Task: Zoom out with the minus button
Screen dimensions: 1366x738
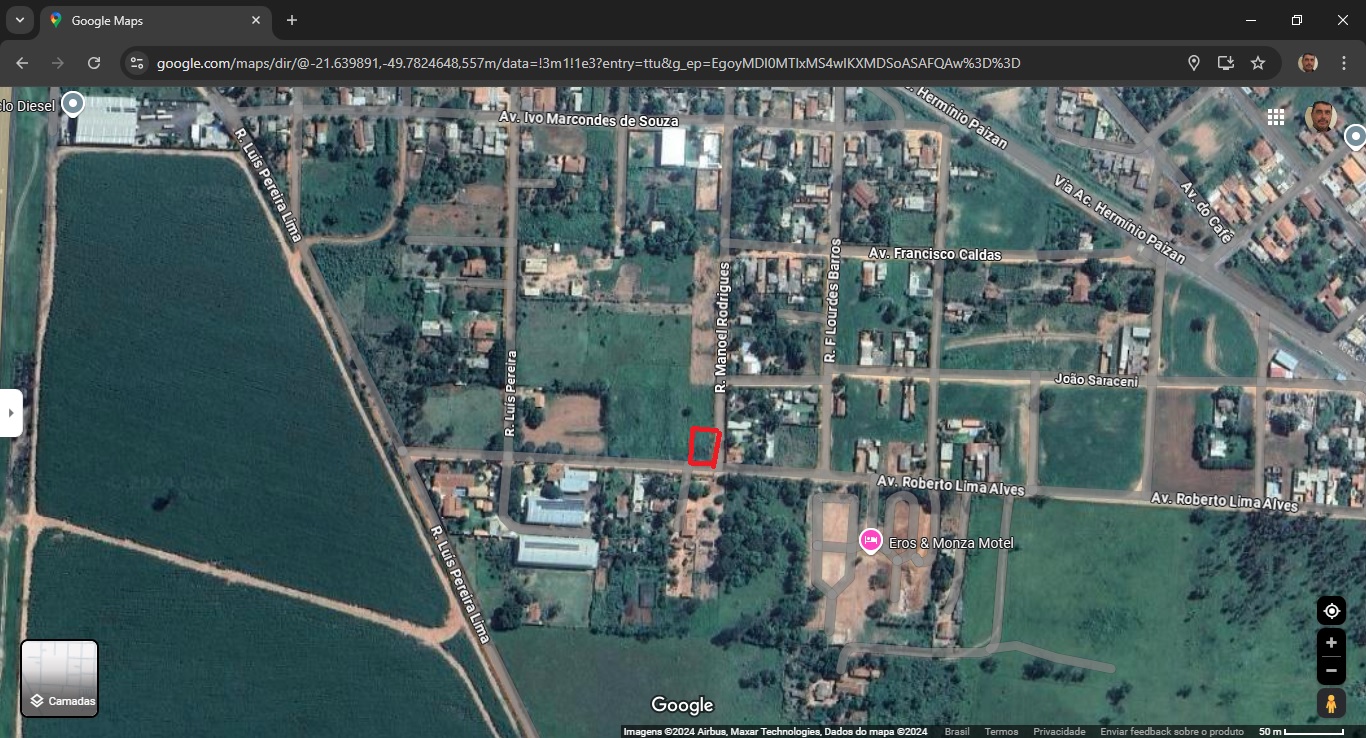Action: tap(1331, 670)
